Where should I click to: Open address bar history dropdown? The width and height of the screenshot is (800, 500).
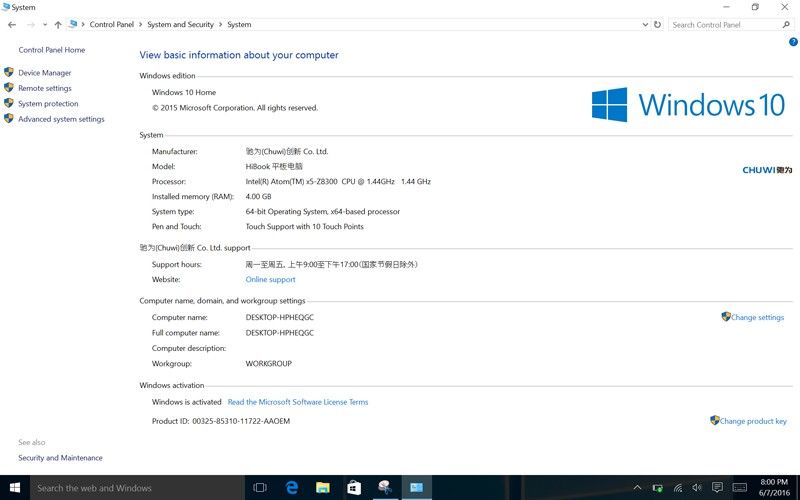pos(645,24)
